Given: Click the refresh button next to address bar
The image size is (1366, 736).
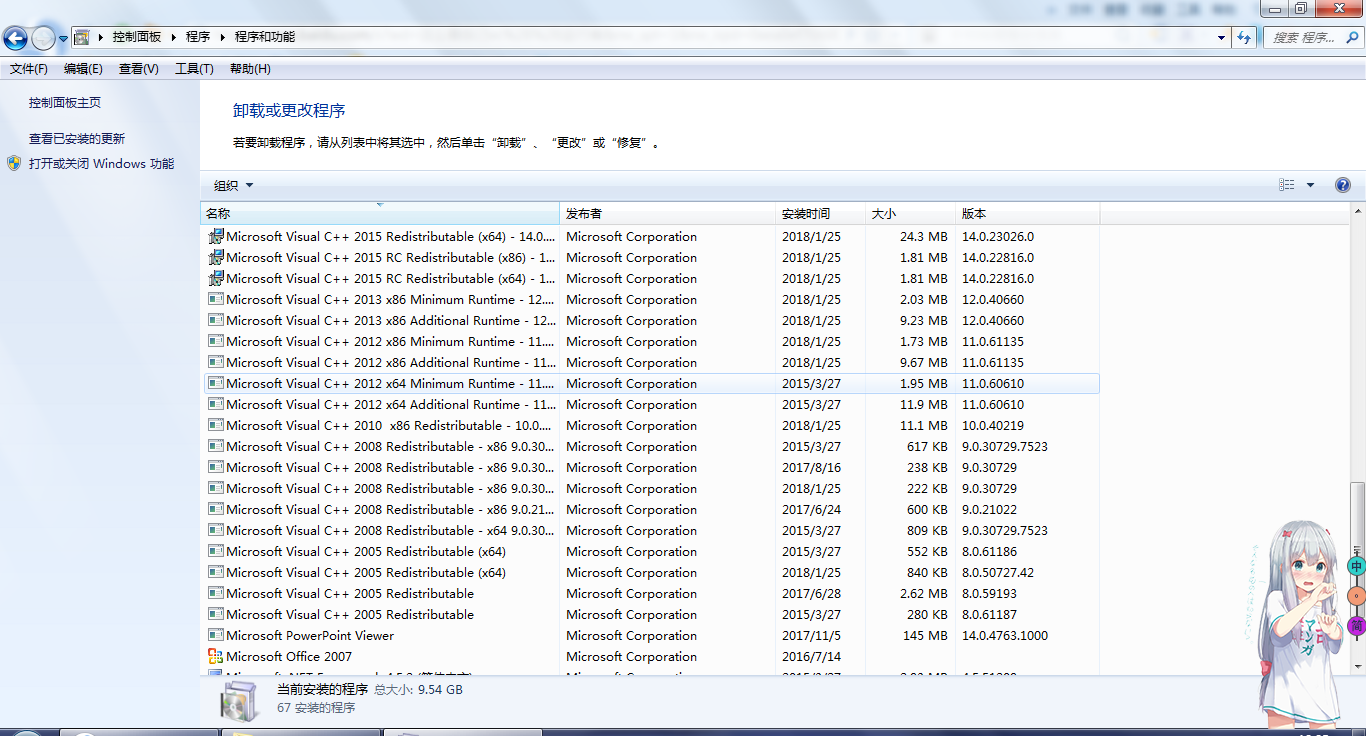Looking at the screenshot, I should click(1244, 37).
